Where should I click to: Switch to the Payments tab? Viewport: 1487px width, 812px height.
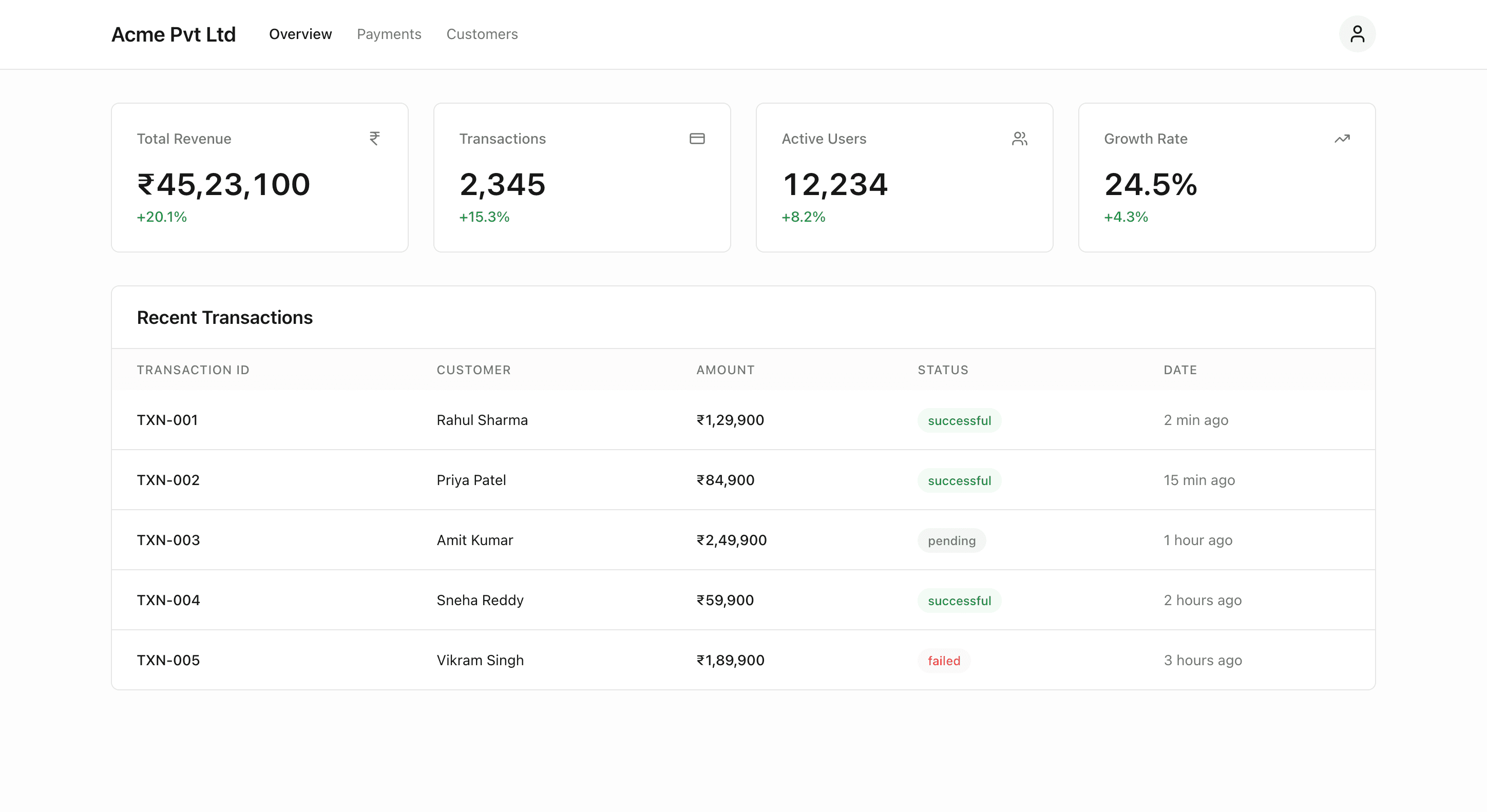[x=389, y=33]
